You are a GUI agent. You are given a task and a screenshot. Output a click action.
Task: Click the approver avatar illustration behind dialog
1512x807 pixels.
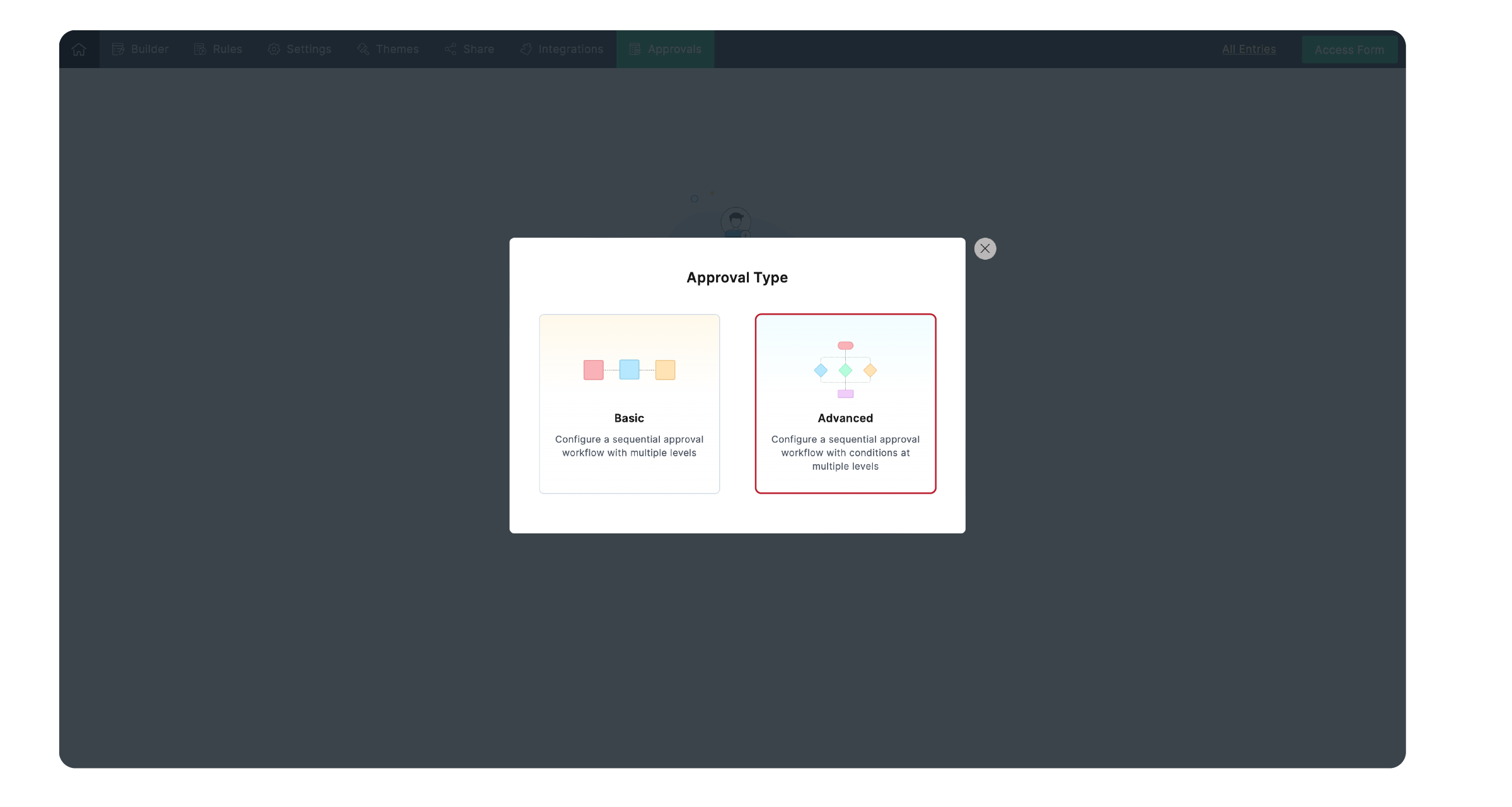736,222
